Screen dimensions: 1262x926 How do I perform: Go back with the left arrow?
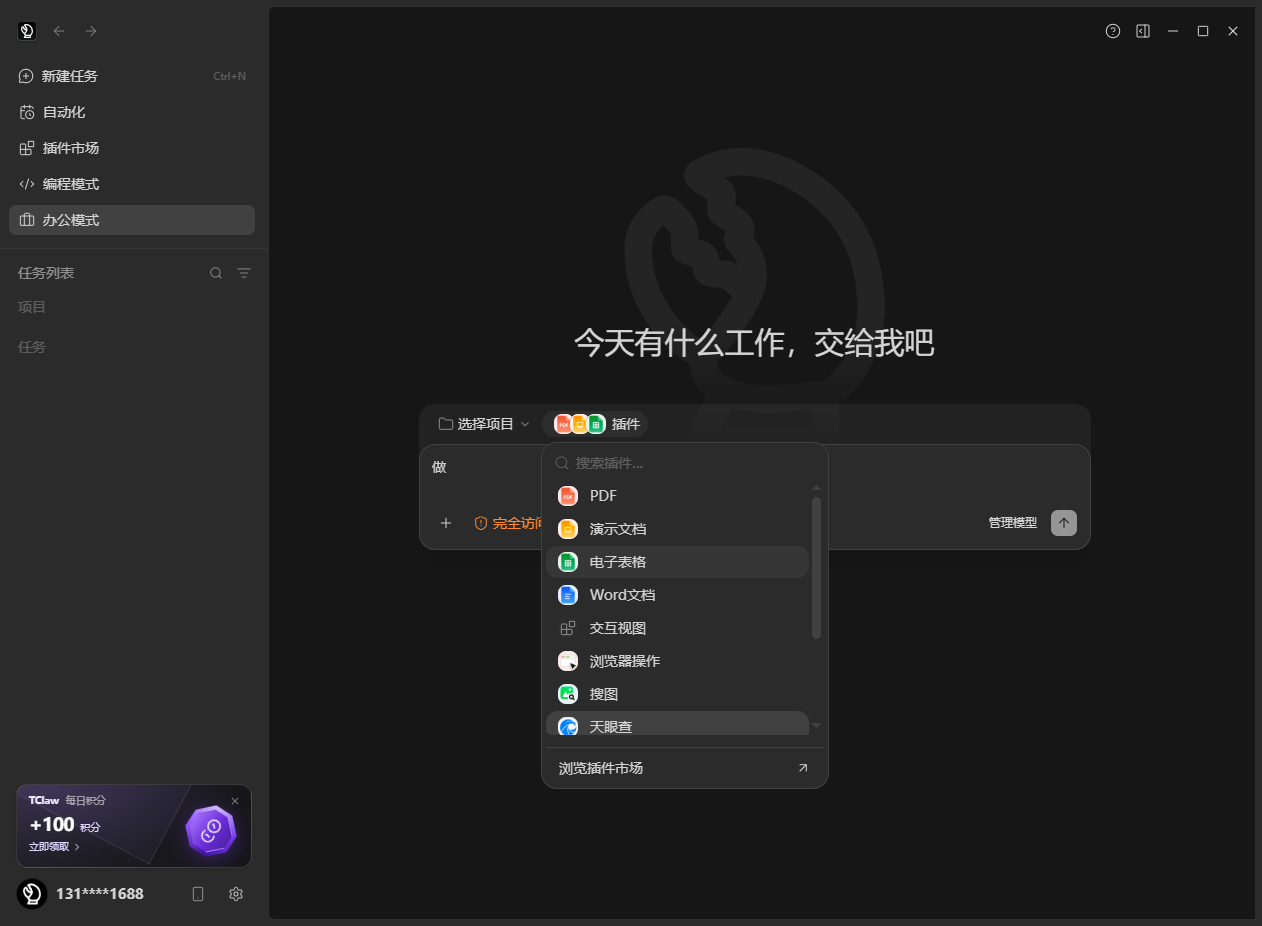click(59, 31)
